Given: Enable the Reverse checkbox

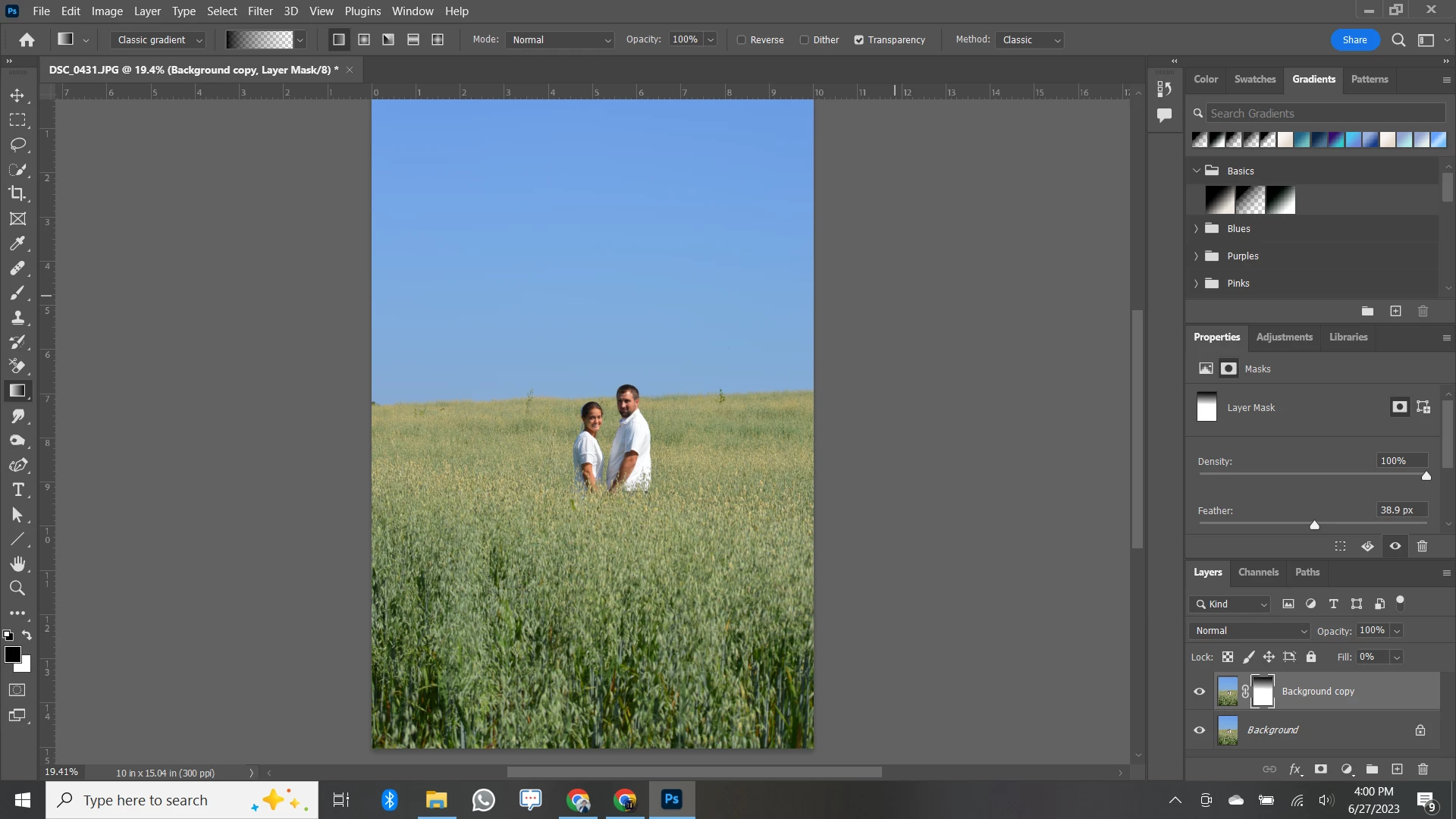Looking at the screenshot, I should [742, 40].
